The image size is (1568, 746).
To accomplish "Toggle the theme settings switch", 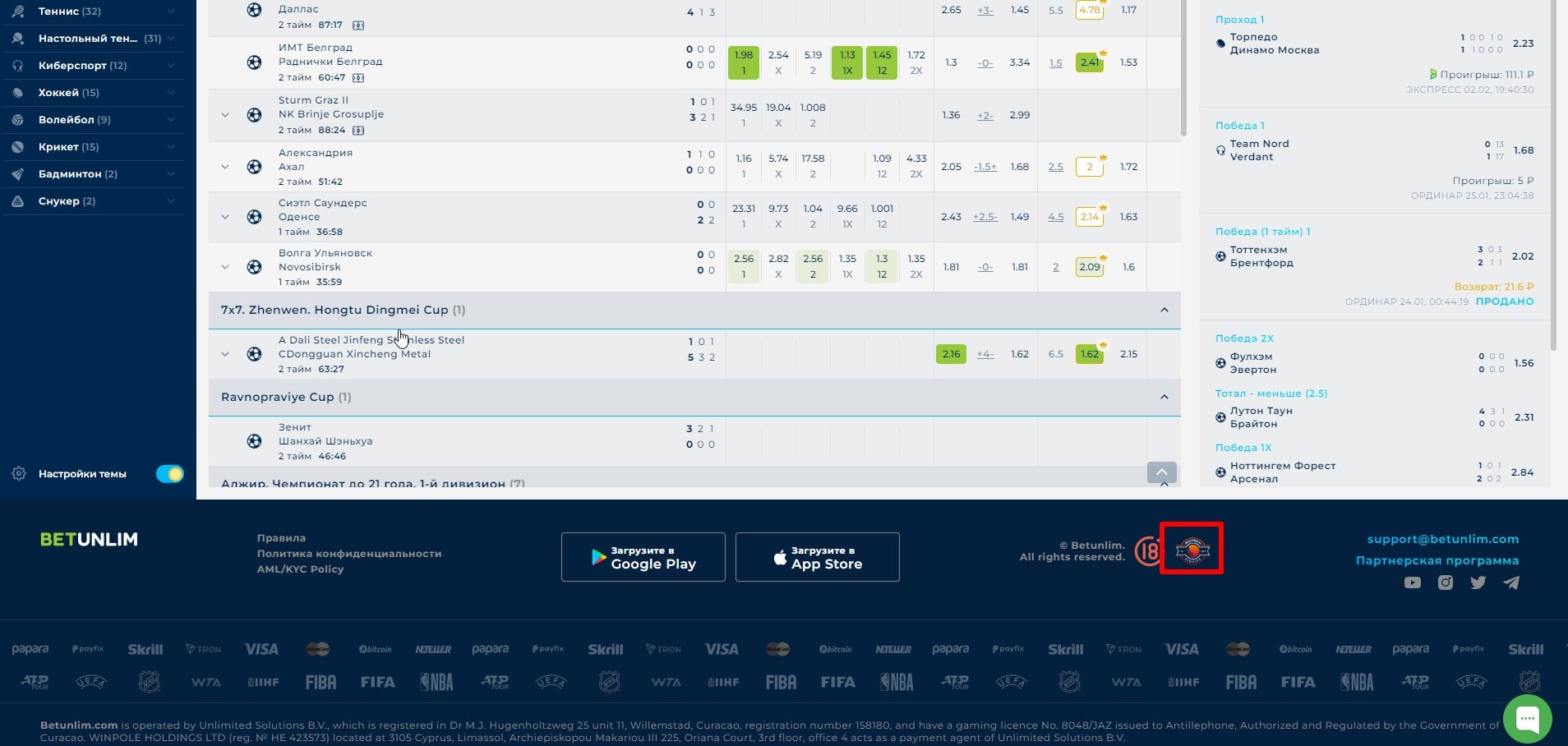I will click(x=170, y=474).
